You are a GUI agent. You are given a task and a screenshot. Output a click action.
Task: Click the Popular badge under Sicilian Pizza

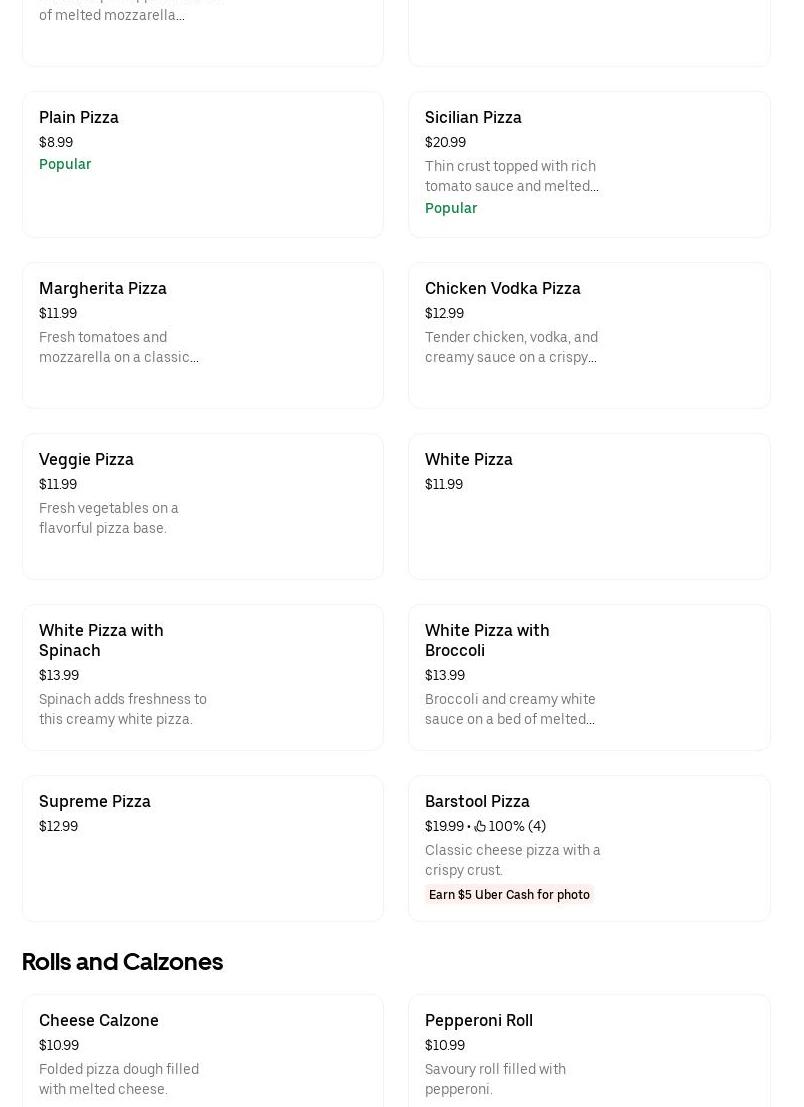[451, 208]
